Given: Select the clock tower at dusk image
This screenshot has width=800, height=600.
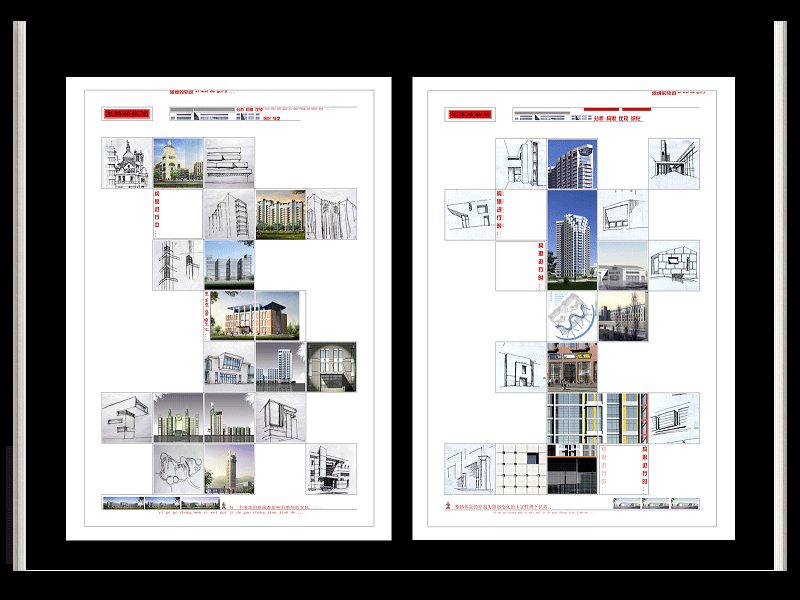Looking at the screenshot, I should tap(229, 469).
